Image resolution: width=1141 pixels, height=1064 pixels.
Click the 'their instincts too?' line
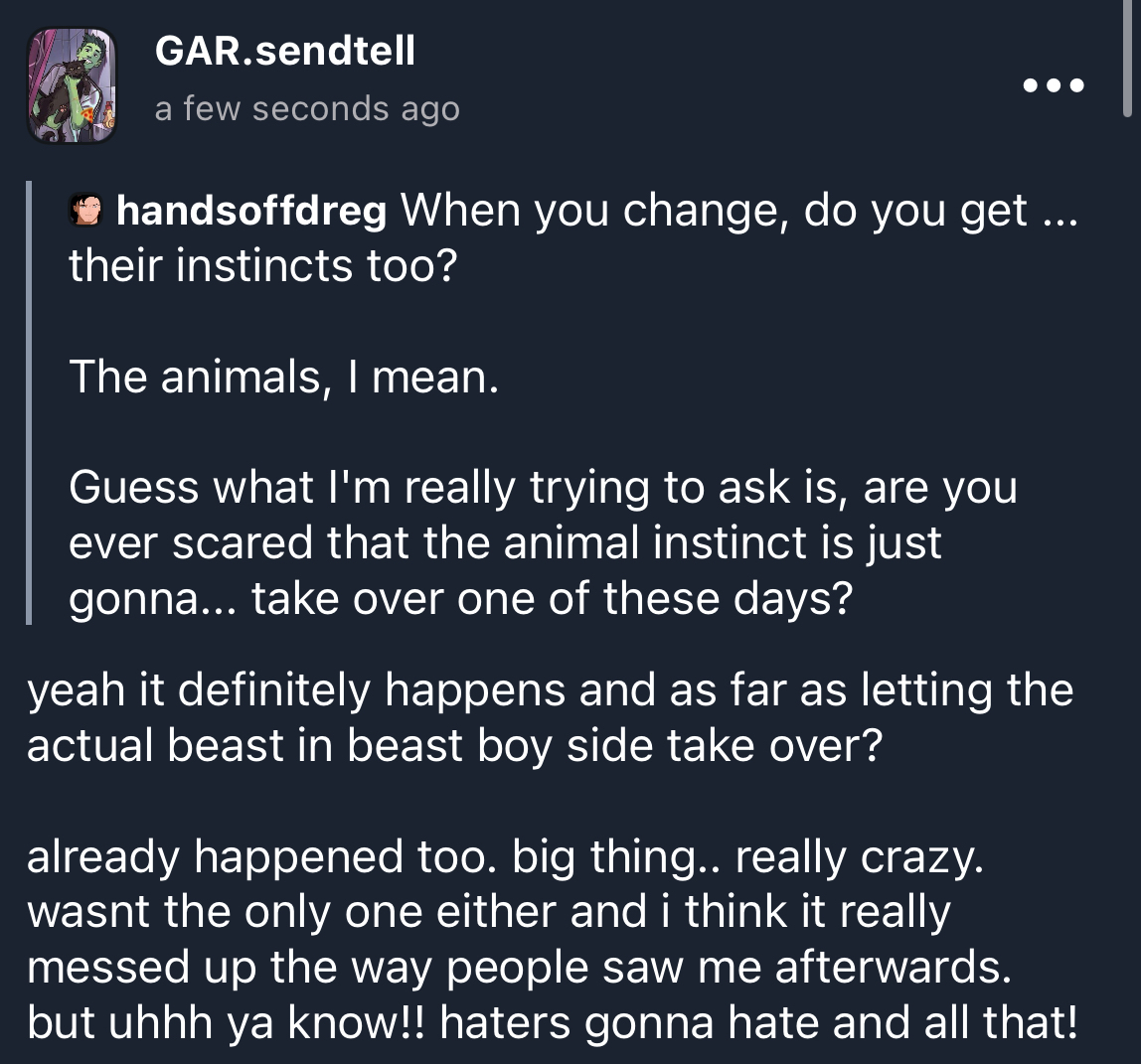click(261, 266)
